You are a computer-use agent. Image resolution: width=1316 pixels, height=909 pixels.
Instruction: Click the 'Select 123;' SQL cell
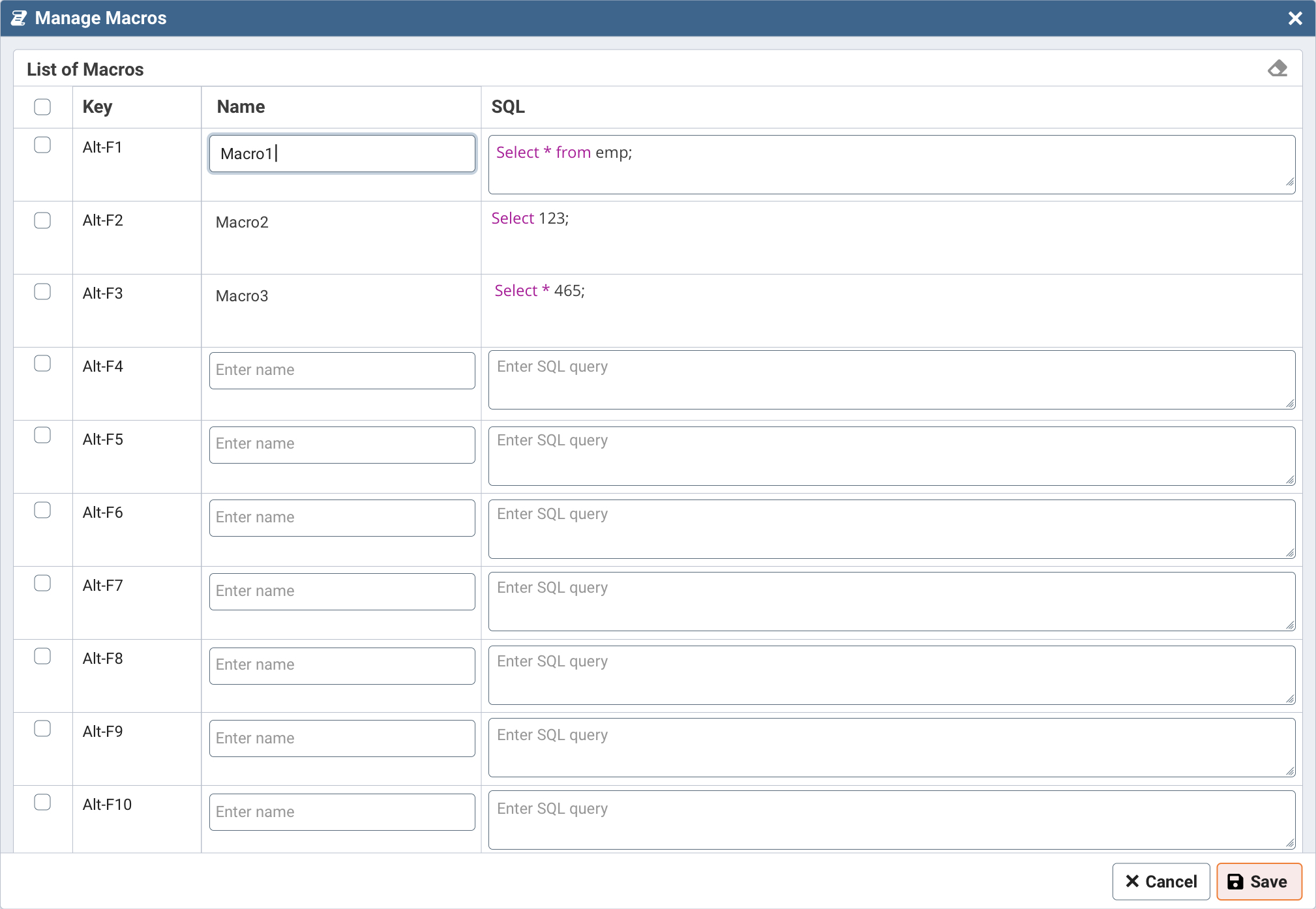click(530, 218)
